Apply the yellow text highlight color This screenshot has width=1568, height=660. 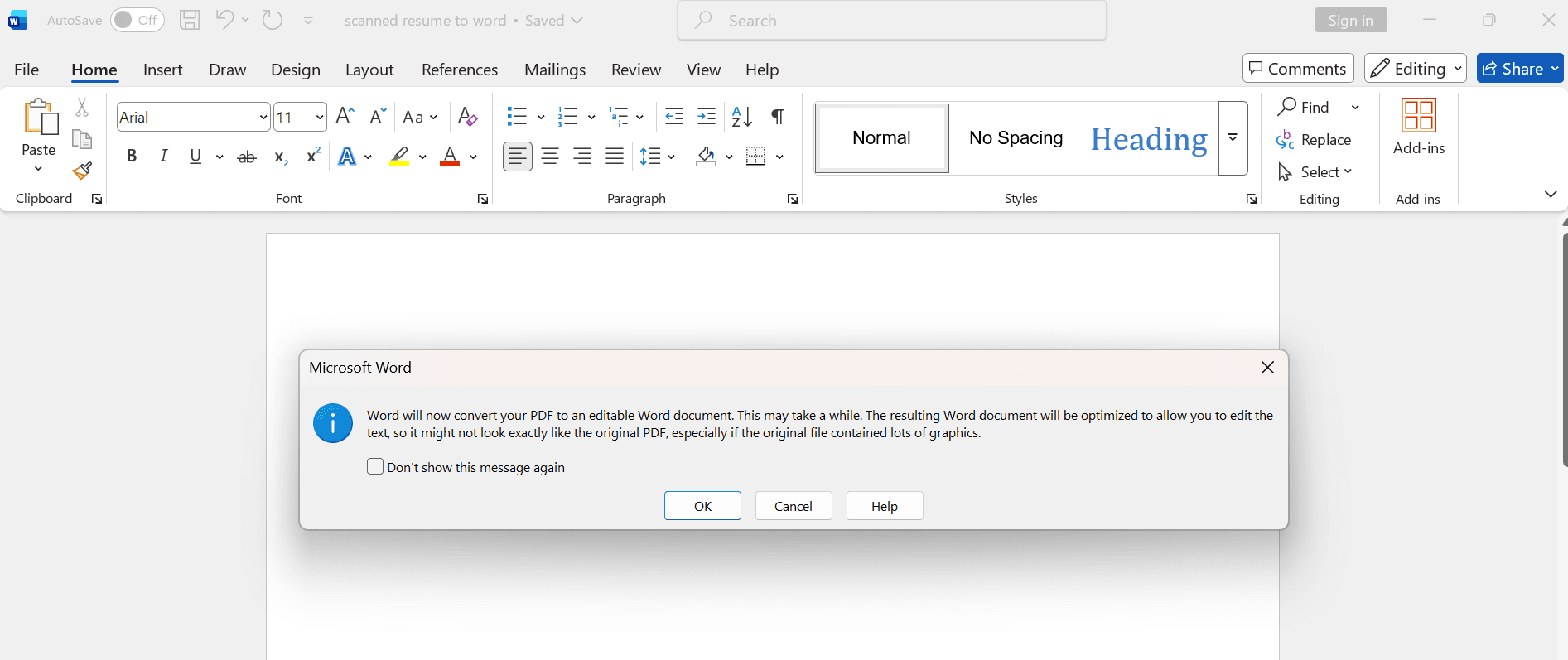coord(400,157)
